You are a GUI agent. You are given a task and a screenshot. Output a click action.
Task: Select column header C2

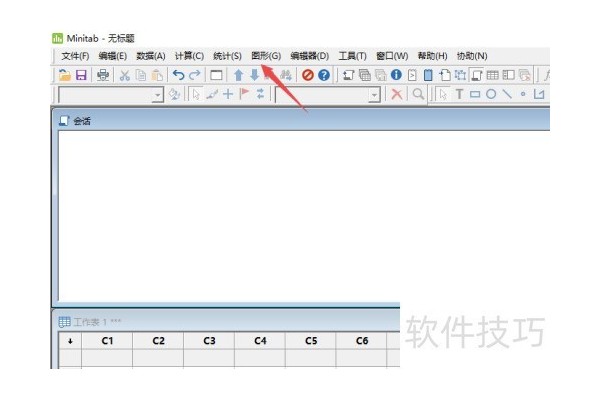coord(158,341)
